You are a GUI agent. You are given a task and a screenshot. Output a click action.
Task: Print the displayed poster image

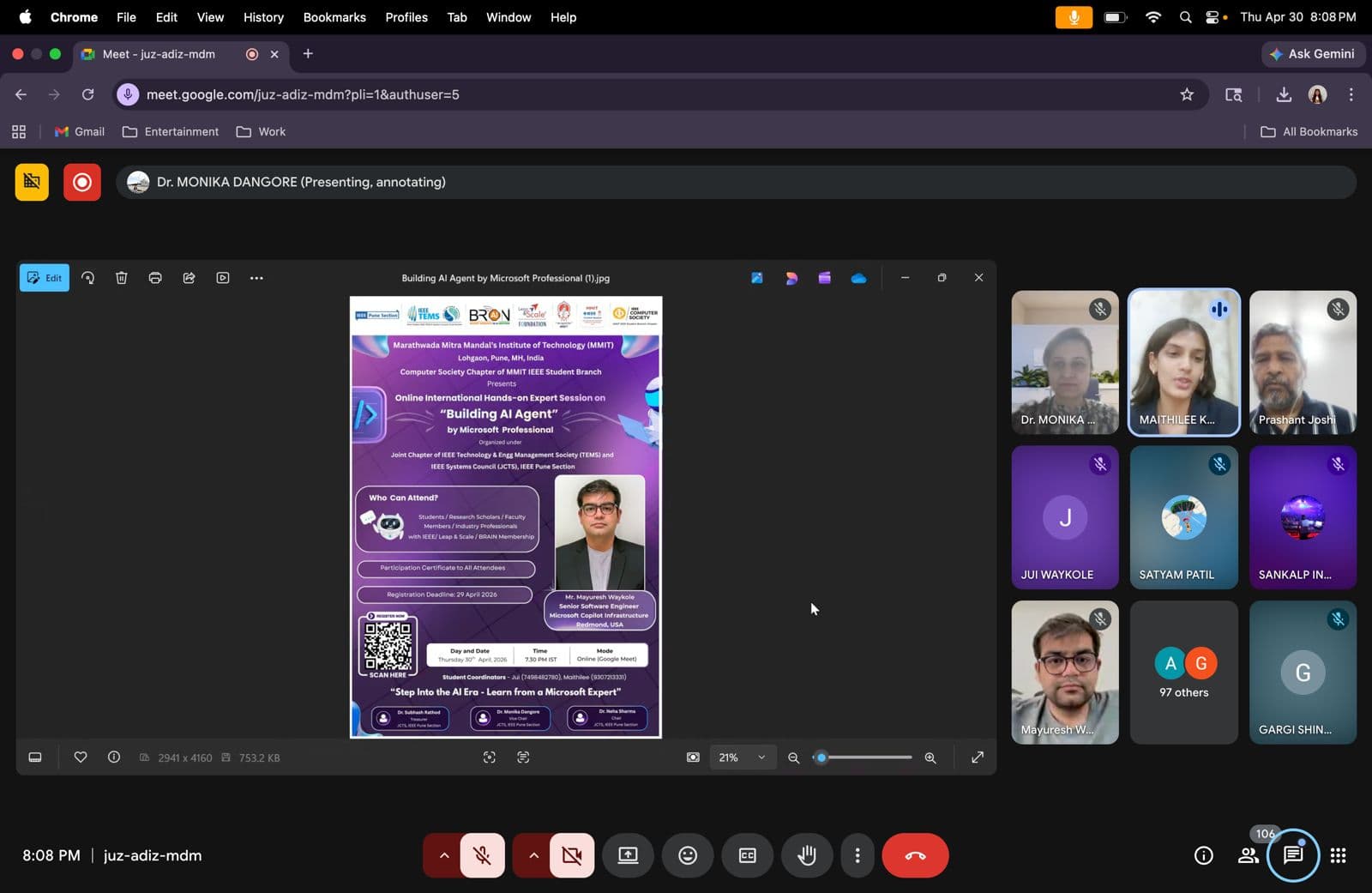pyautogui.click(x=155, y=278)
